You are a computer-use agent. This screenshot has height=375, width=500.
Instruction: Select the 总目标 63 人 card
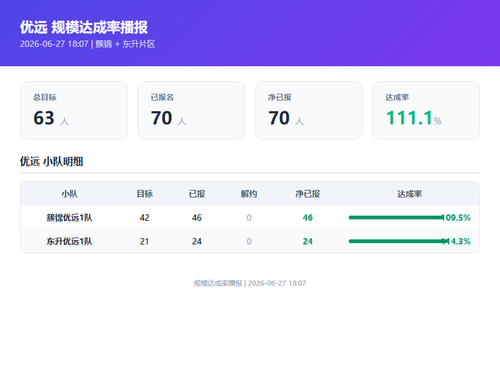click(74, 110)
